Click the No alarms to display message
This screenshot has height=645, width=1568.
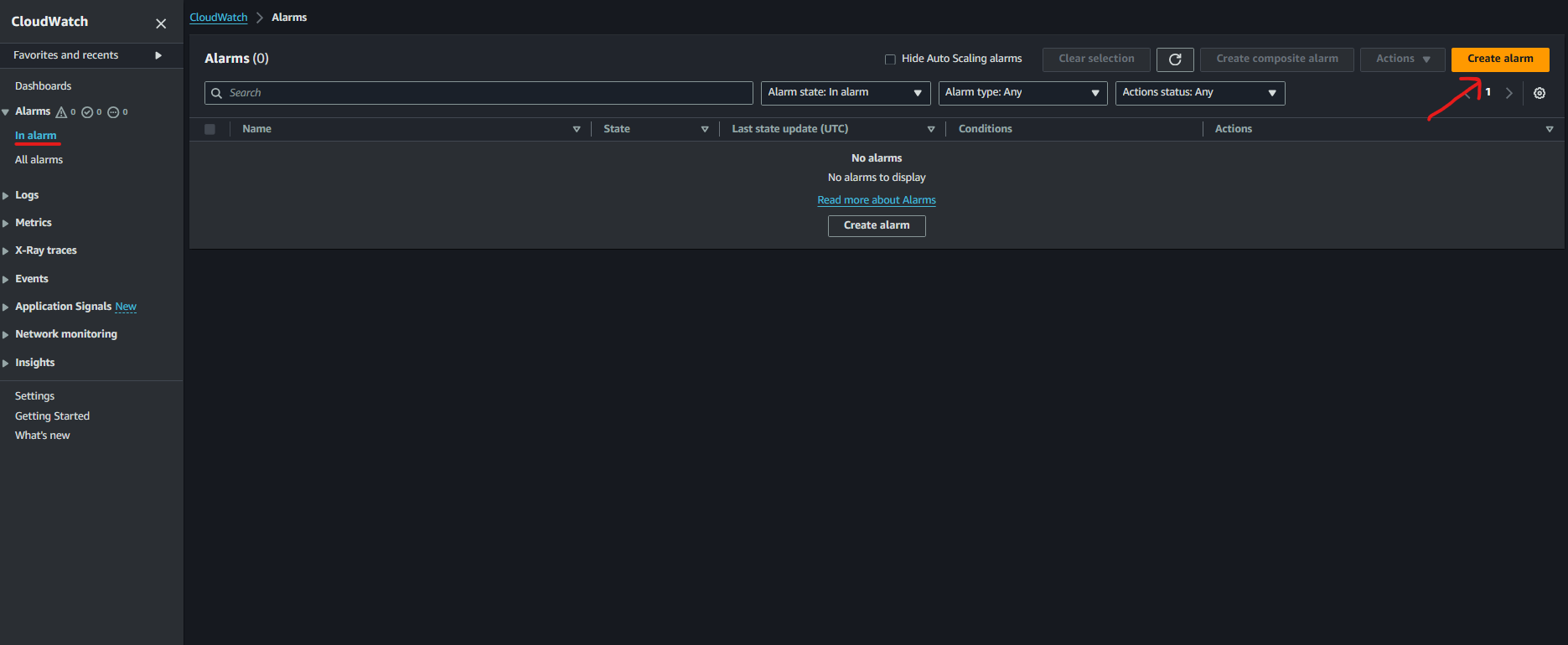877,178
